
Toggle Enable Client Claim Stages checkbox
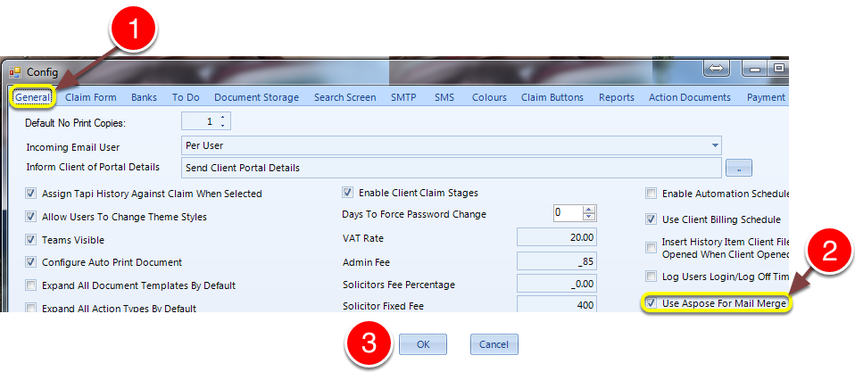tap(347, 192)
